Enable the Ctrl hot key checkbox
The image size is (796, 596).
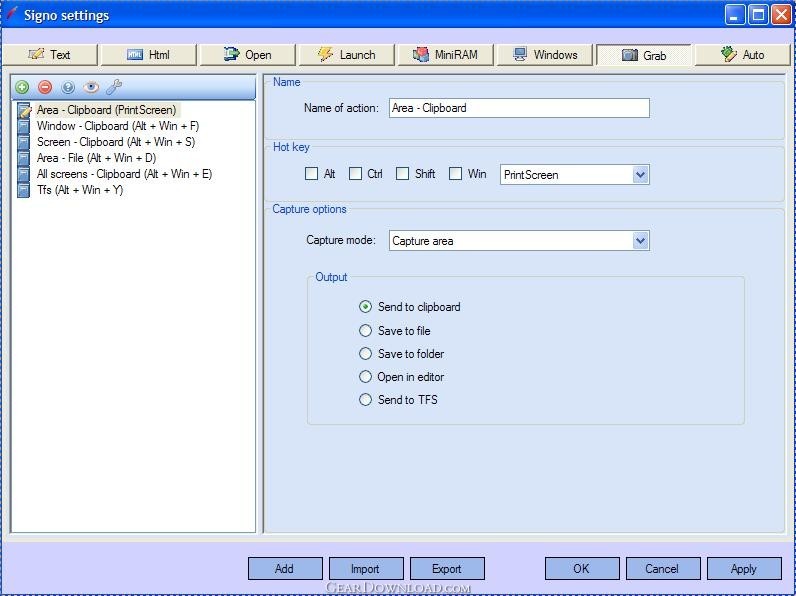click(x=355, y=174)
